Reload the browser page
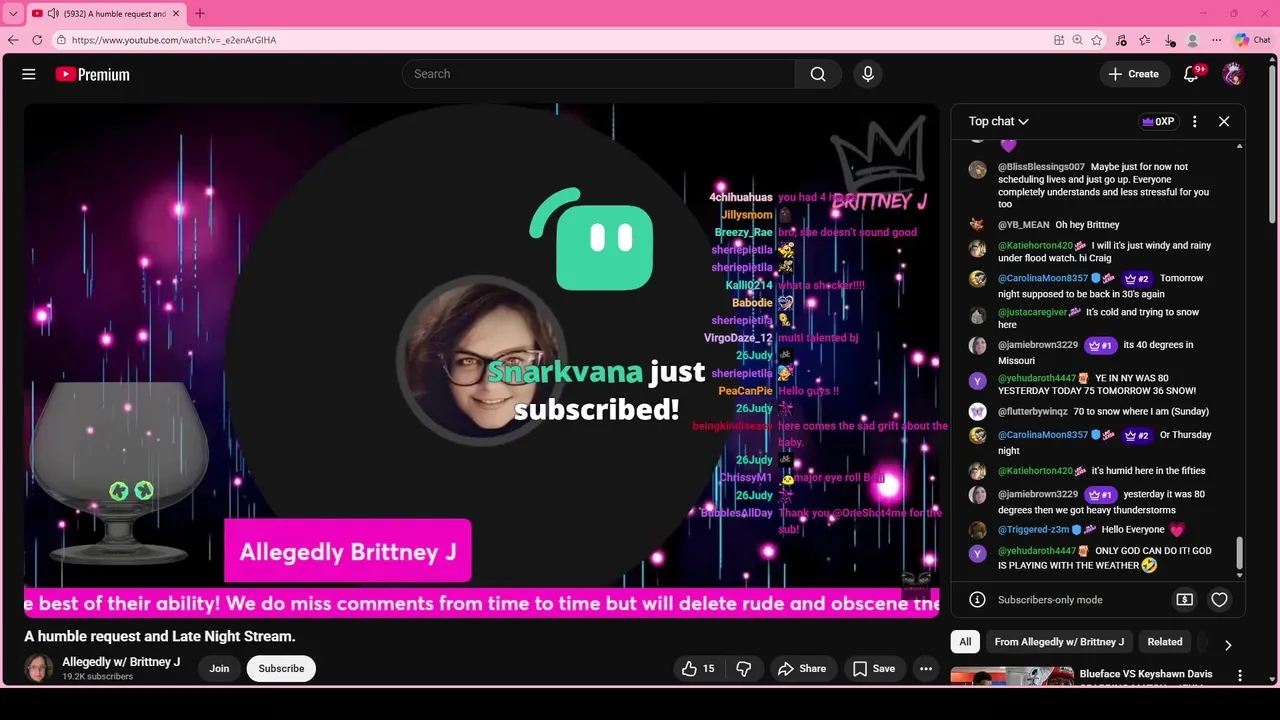 click(x=37, y=40)
